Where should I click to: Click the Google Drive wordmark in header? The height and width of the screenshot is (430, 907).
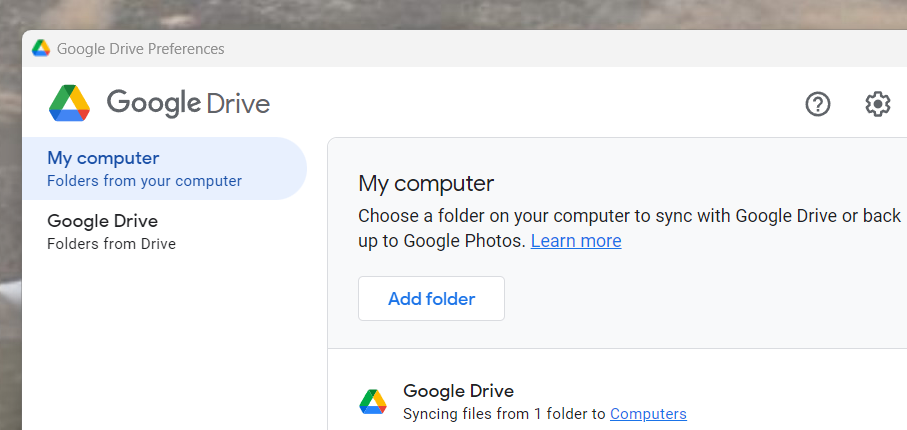[x=188, y=104]
